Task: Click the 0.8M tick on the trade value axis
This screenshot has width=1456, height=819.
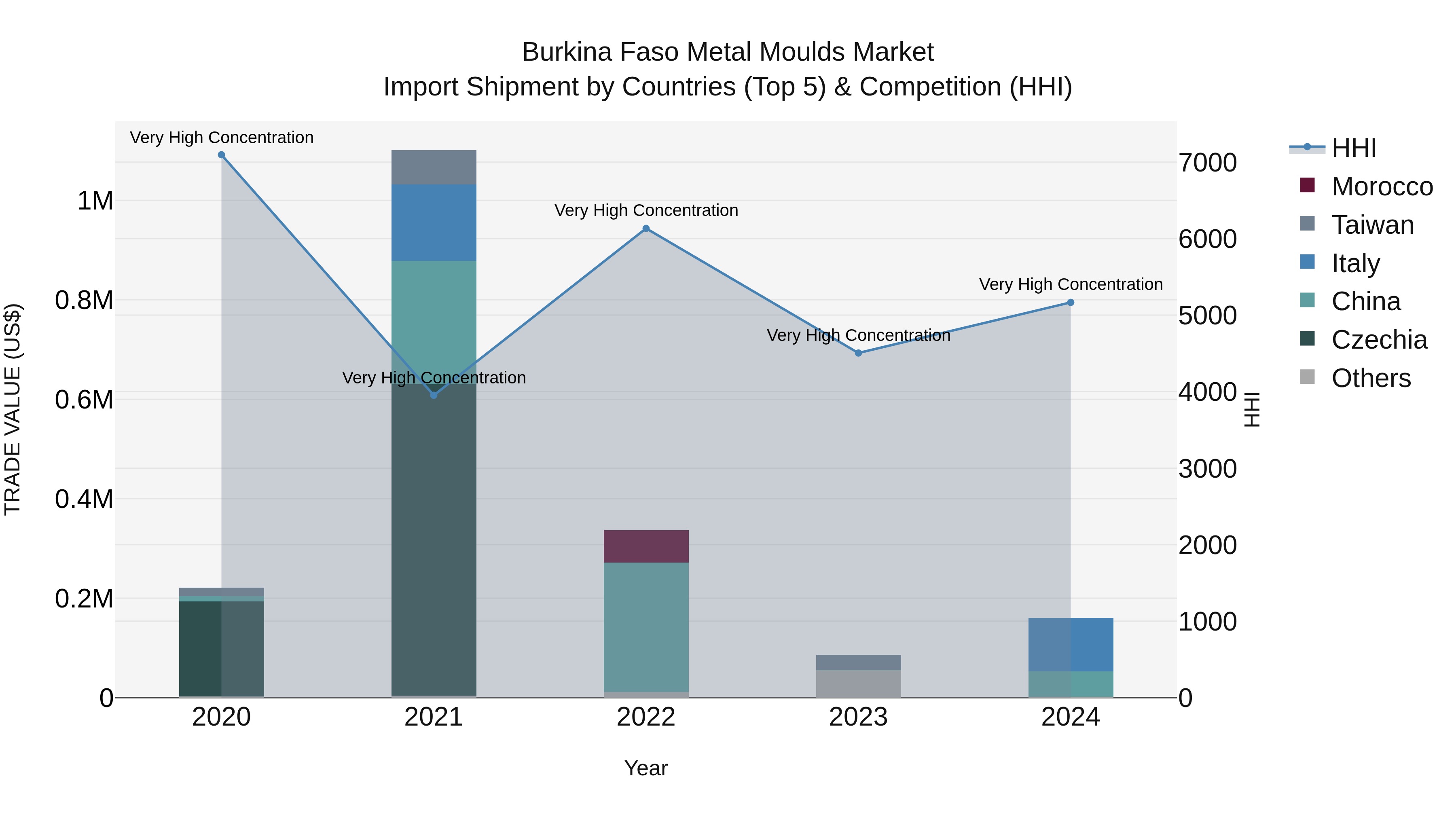Action: click(84, 301)
